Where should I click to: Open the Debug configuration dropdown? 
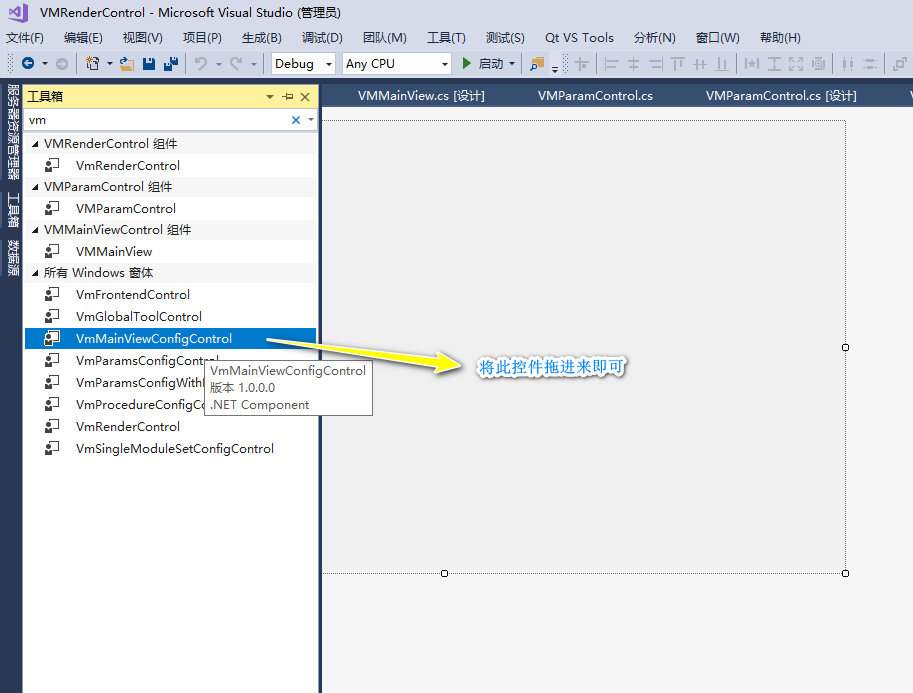coord(329,64)
